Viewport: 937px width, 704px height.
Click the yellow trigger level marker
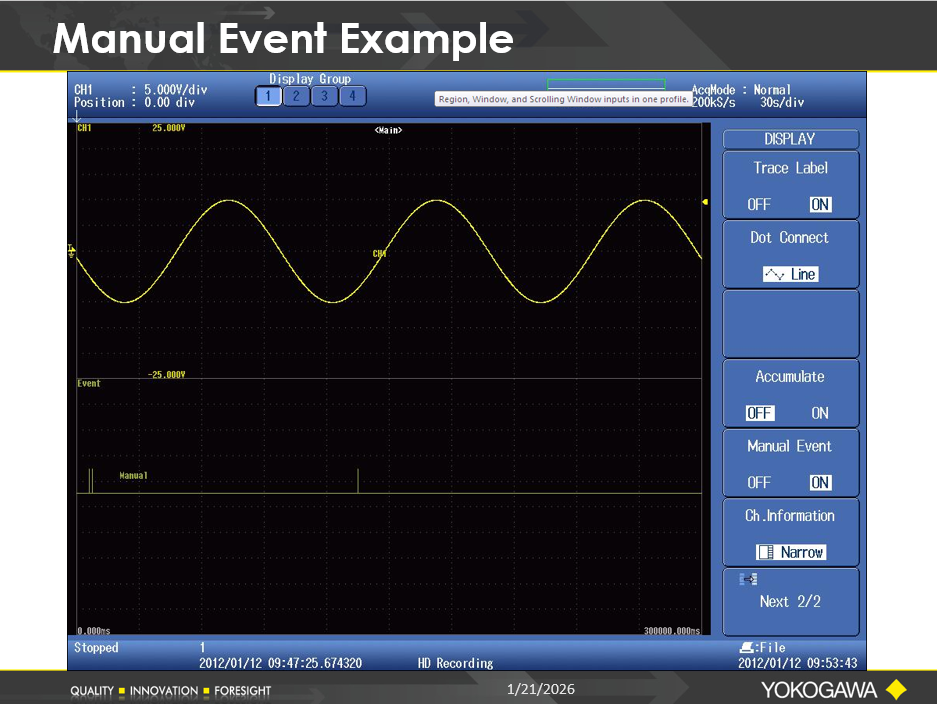click(x=705, y=202)
